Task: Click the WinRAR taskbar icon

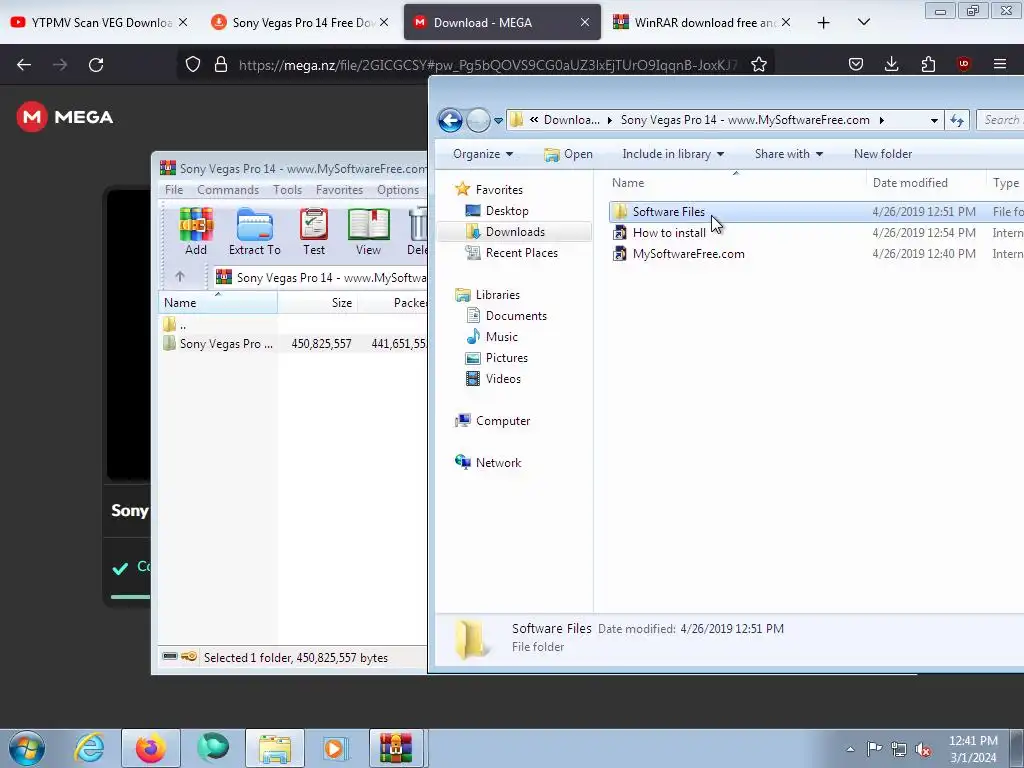Action: (396, 748)
